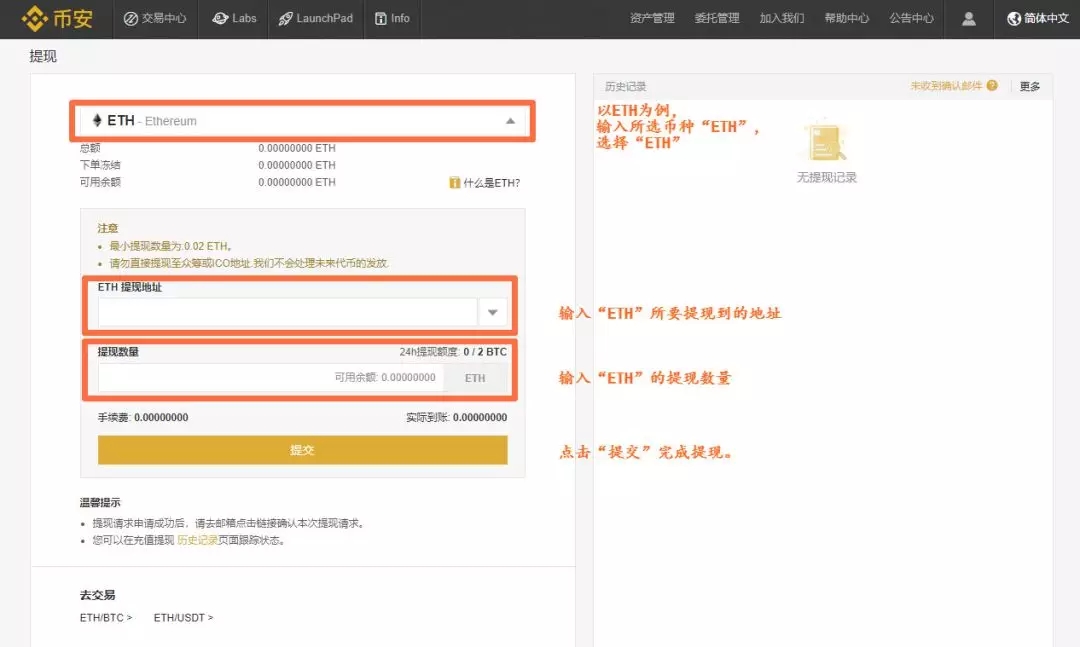Viewport: 1080px width, 647px height.
Task: Click the Binance 币安 logo
Action: 57,19
